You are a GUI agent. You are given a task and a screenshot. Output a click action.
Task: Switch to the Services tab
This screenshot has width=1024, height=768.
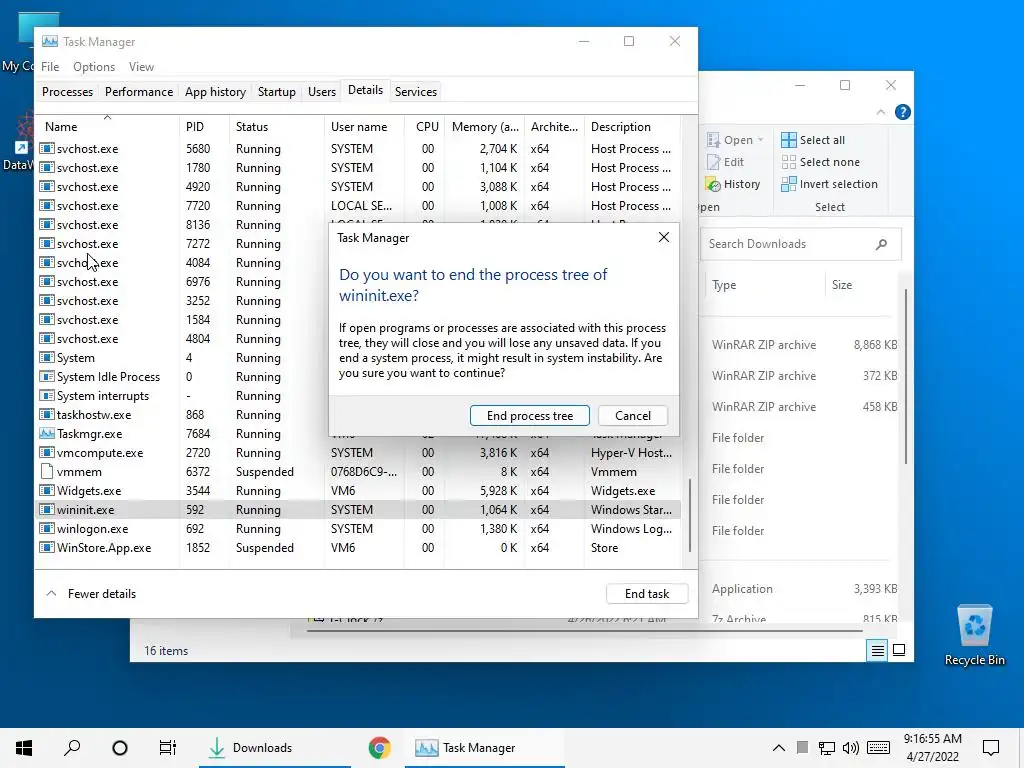pyautogui.click(x=415, y=91)
